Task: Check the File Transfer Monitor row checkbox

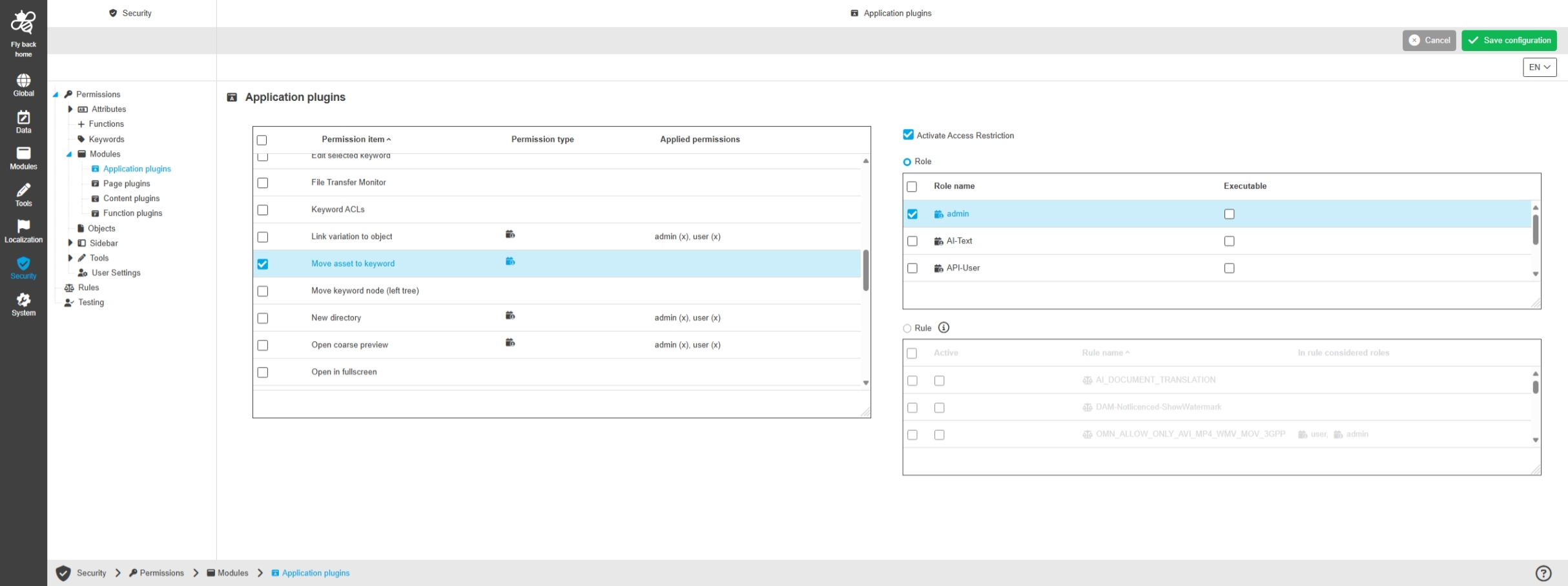Action: click(263, 183)
